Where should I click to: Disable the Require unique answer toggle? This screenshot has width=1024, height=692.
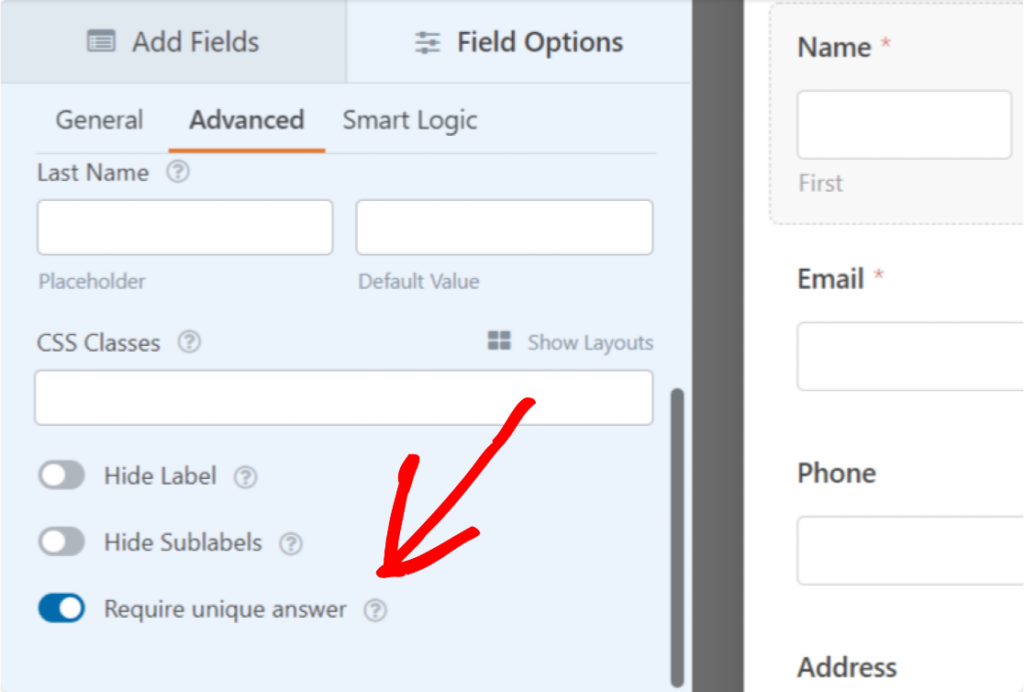tap(61, 608)
